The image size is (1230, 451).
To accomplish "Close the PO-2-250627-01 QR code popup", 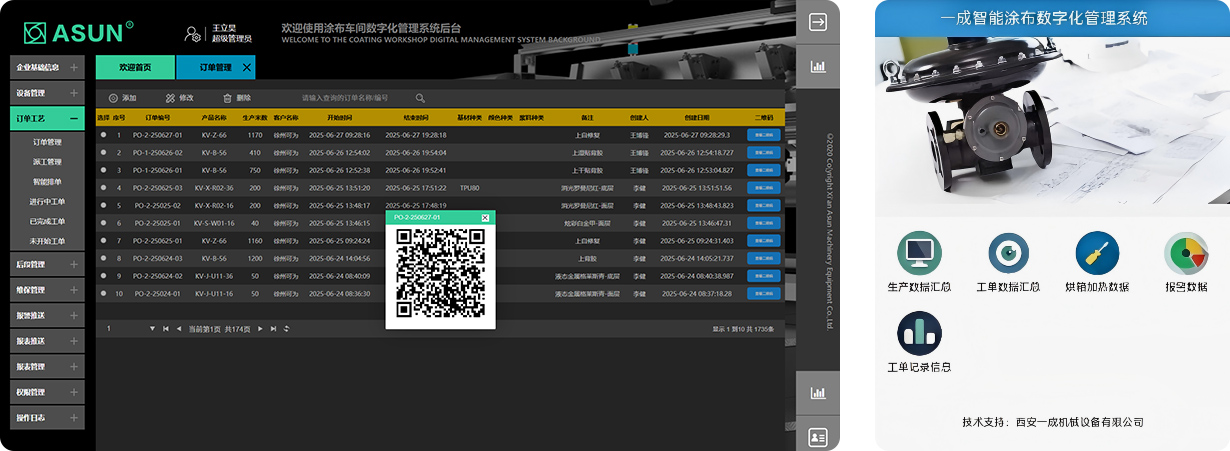I will click(x=485, y=217).
